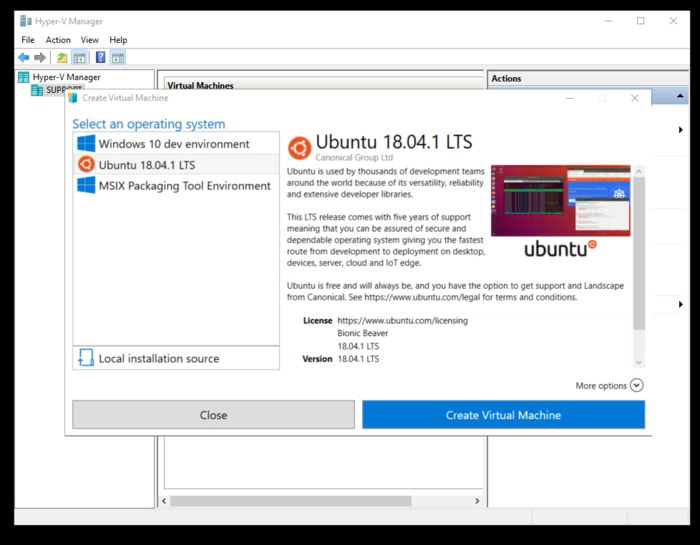Screen dimensions: 700x545
Task: Click the Close button in dialog
Action: tap(213, 415)
